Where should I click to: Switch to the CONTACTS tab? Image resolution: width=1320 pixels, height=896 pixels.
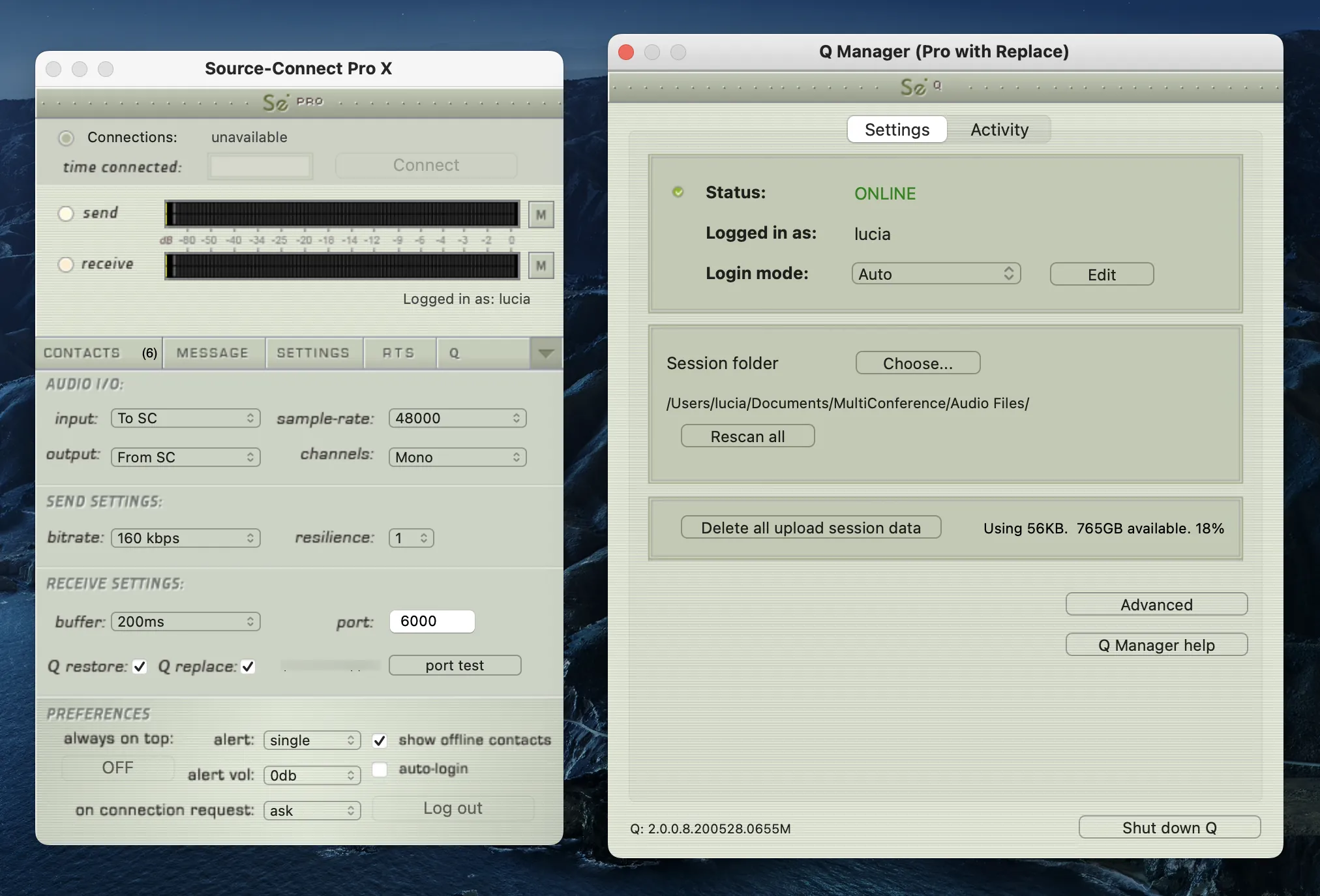coord(99,353)
